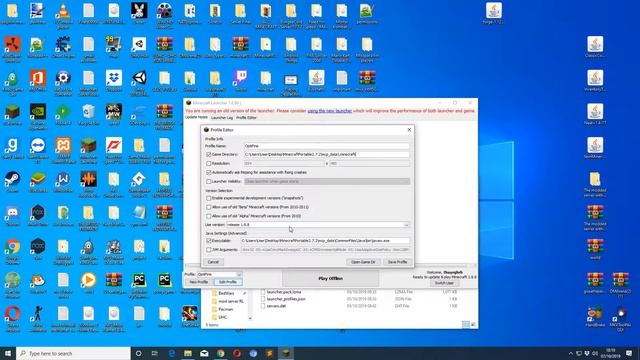Open the BlueStacks desktop shortcut
Image resolution: width=640 pixels, height=360 pixels.
click(38, 179)
